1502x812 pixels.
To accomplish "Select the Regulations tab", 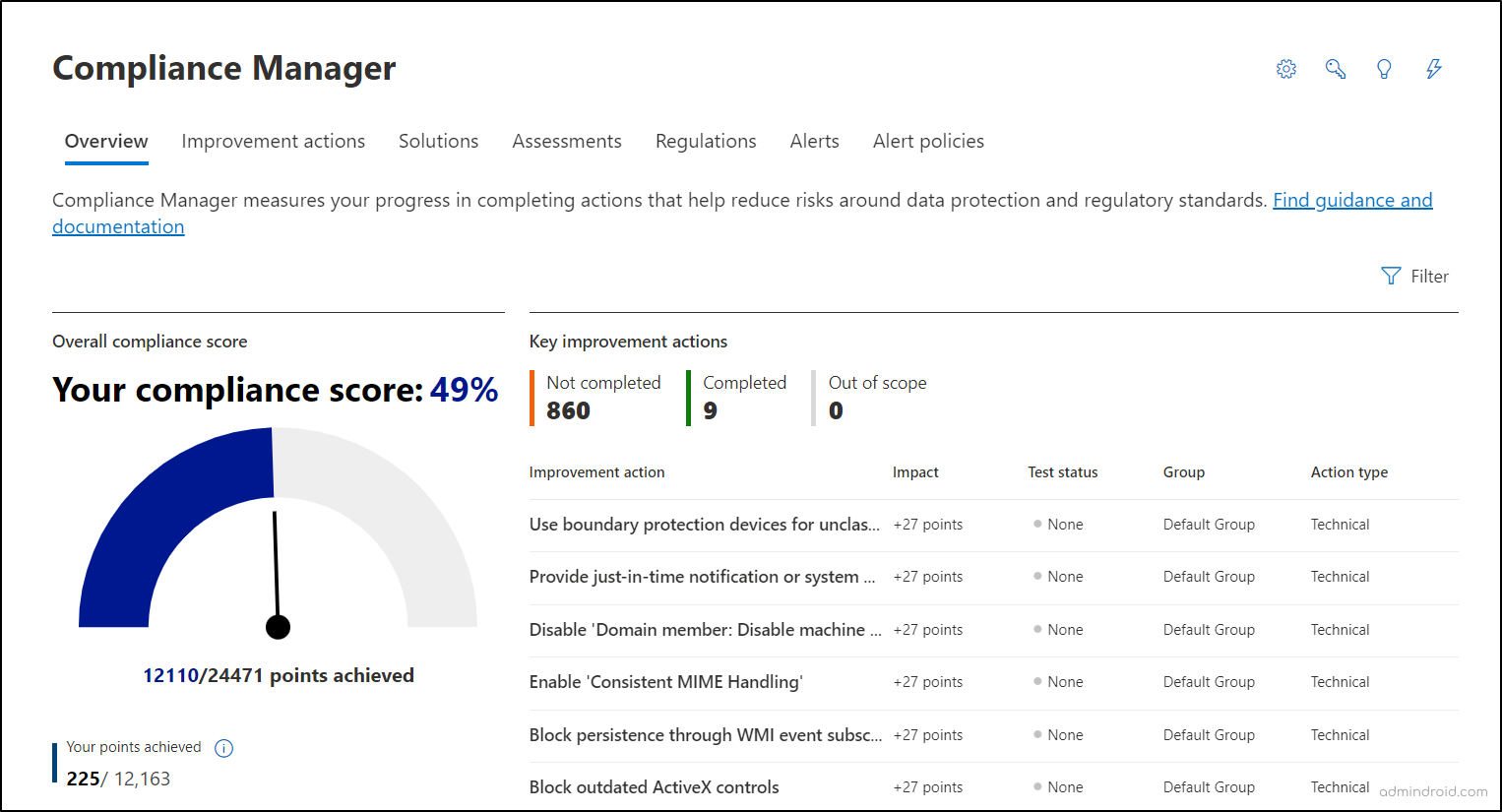I will coord(705,141).
